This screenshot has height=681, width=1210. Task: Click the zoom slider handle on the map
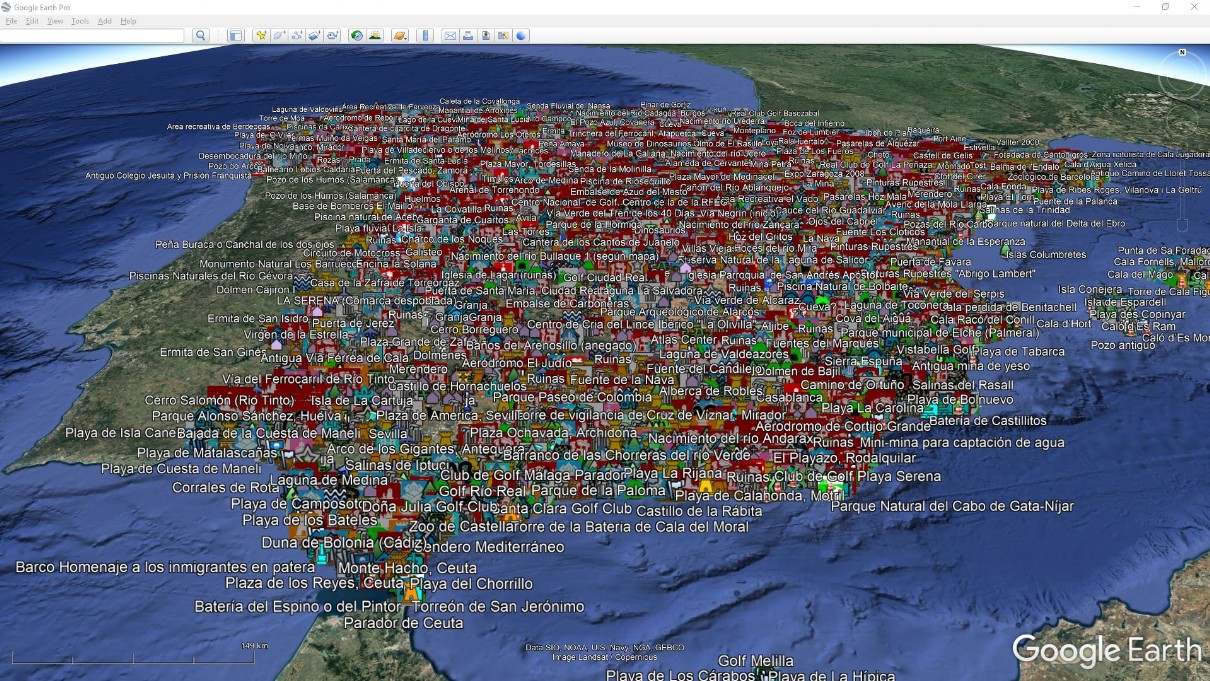[x=1182, y=226]
